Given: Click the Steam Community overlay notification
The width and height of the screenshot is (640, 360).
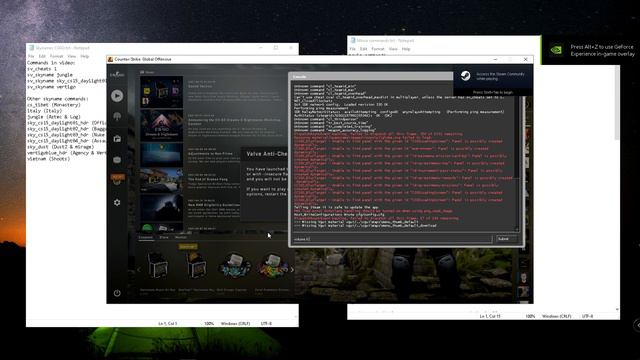Looking at the screenshot, I should pyautogui.click(x=493, y=80).
